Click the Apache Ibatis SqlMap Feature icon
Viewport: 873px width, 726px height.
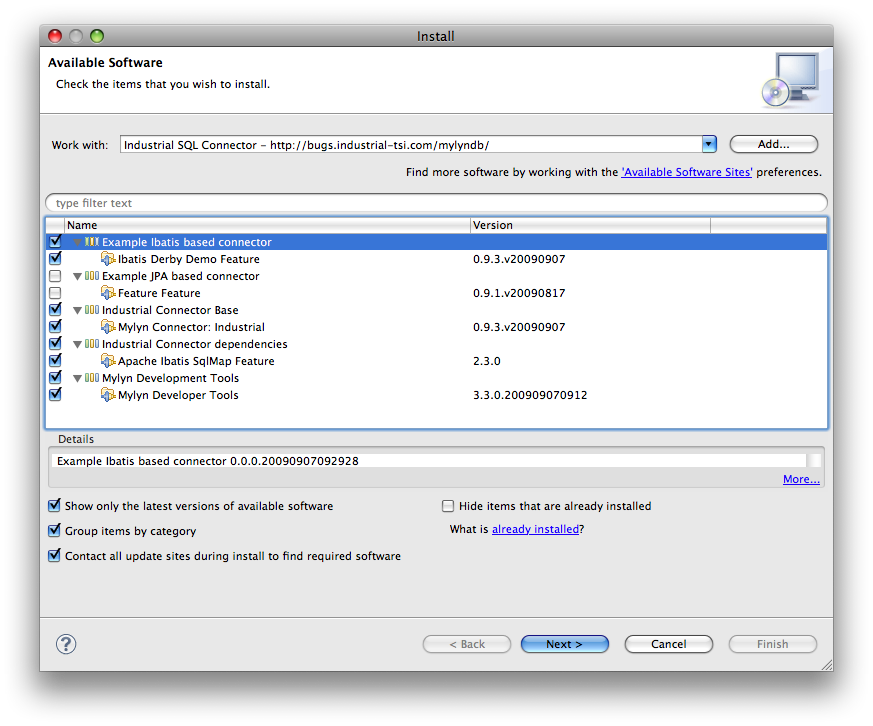108,361
